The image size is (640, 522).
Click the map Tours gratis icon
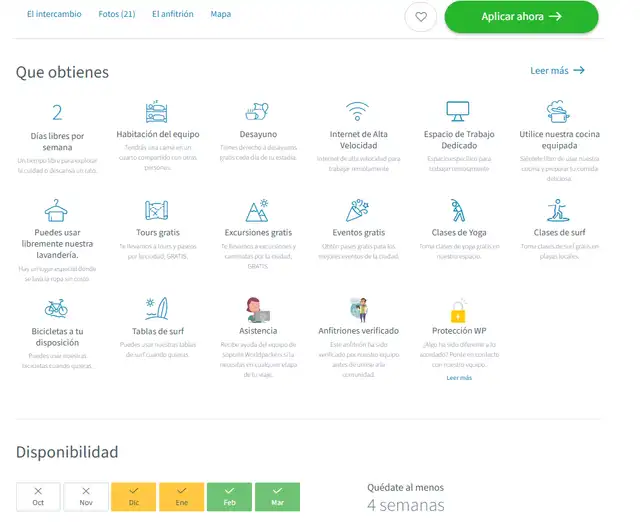click(157, 210)
